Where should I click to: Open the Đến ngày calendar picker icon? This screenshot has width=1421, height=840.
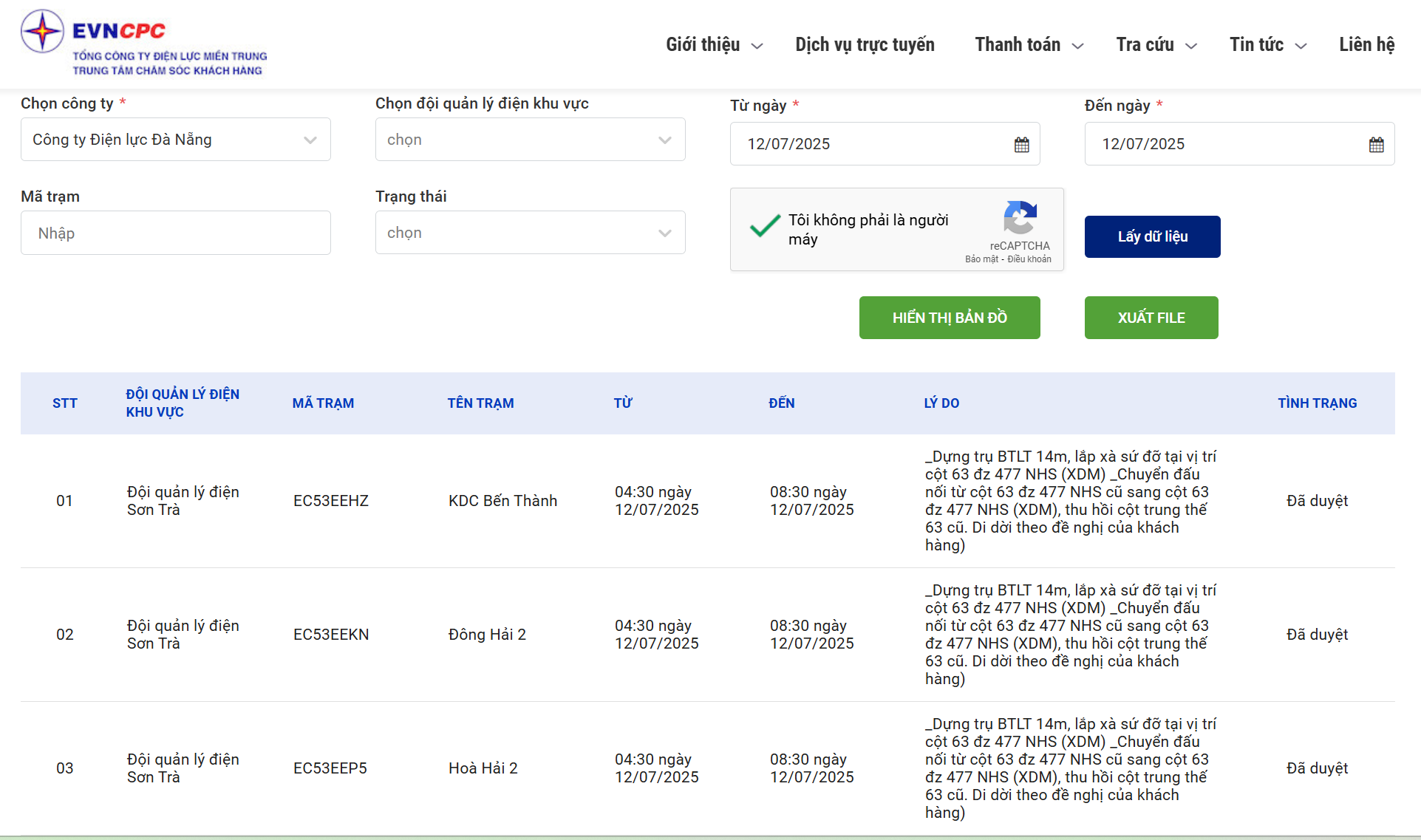click(x=1376, y=145)
